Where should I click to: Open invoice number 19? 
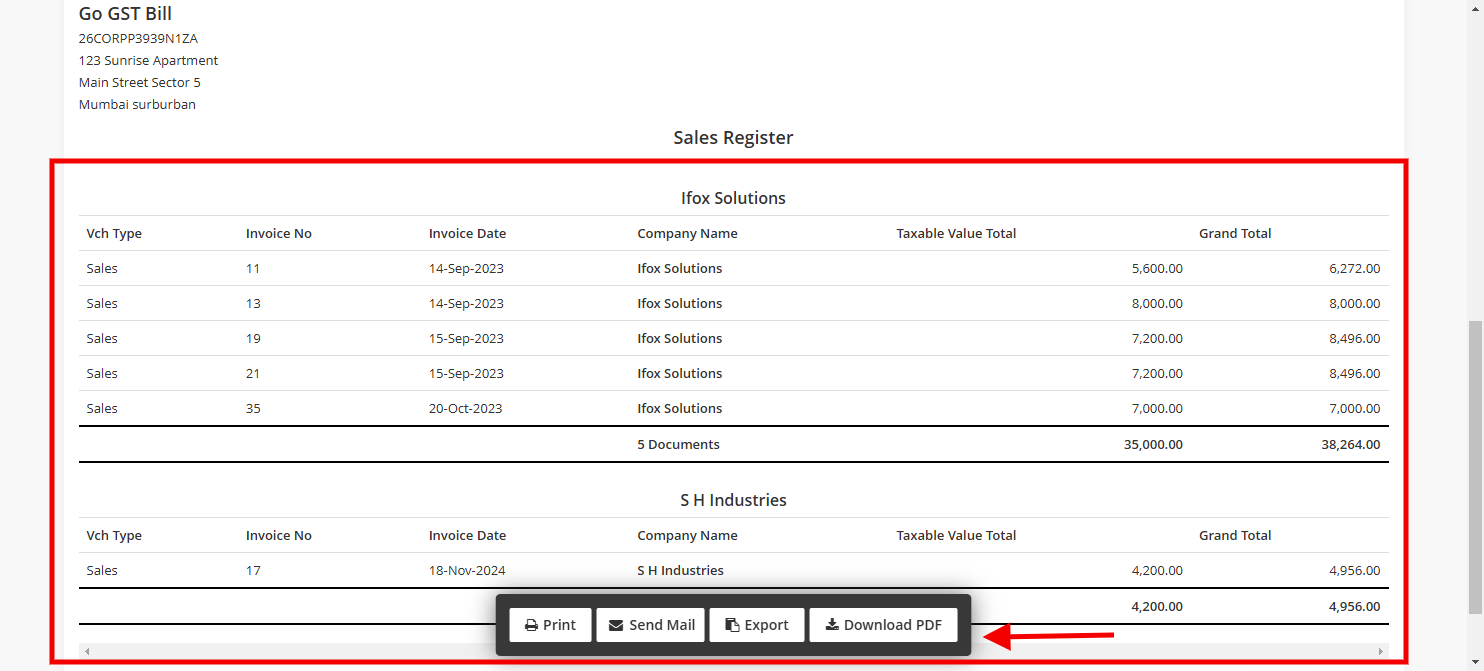252,338
